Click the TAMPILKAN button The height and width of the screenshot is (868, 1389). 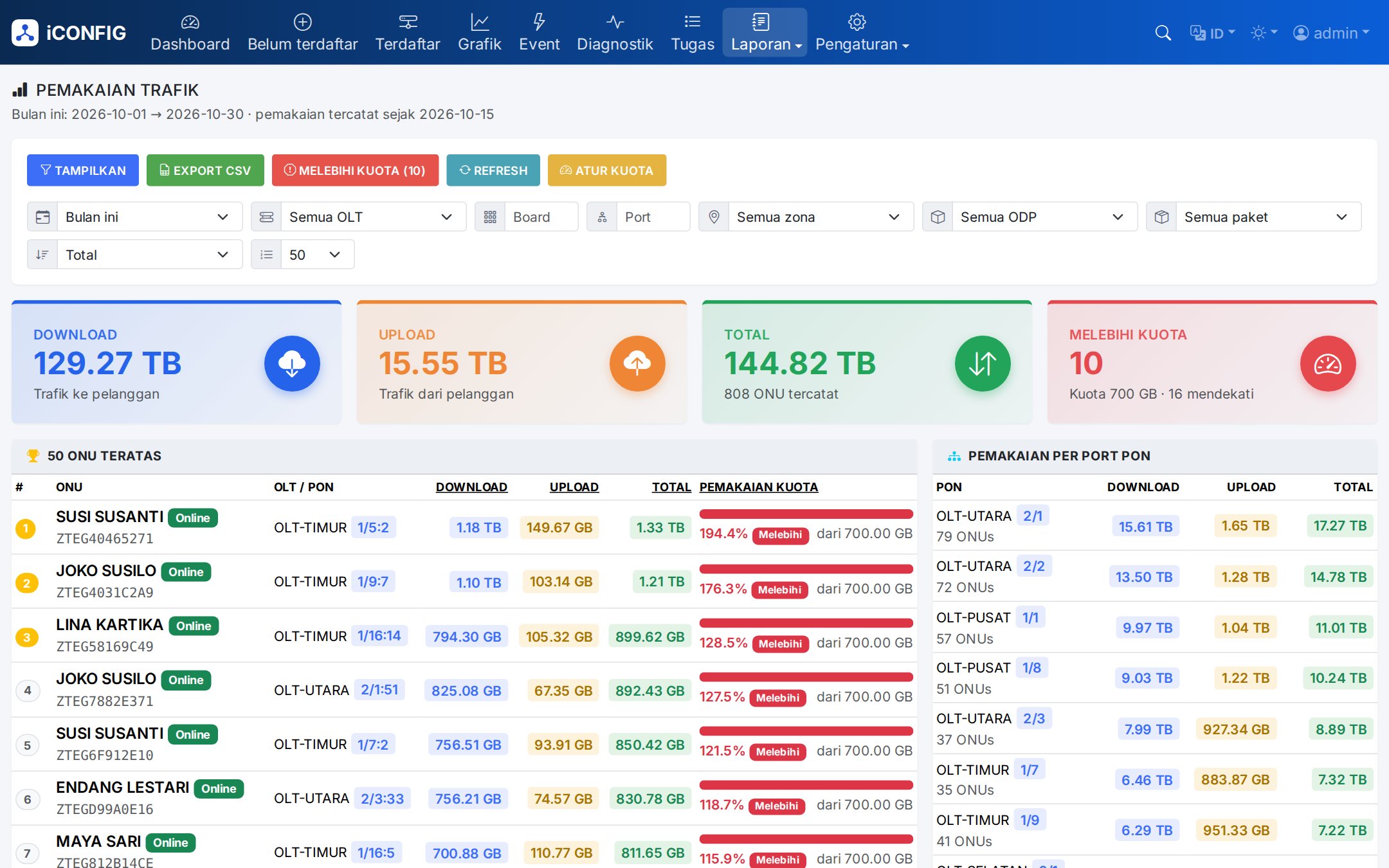coord(83,170)
